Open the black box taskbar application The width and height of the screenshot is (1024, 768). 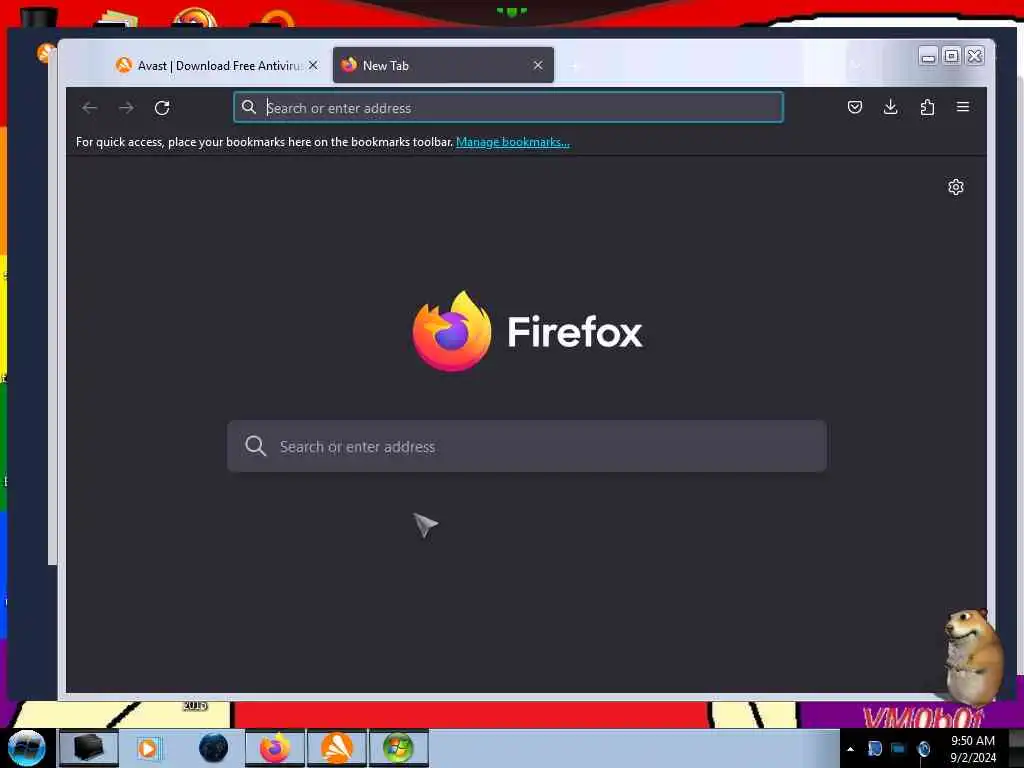pyautogui.click(x=89, y=748)
